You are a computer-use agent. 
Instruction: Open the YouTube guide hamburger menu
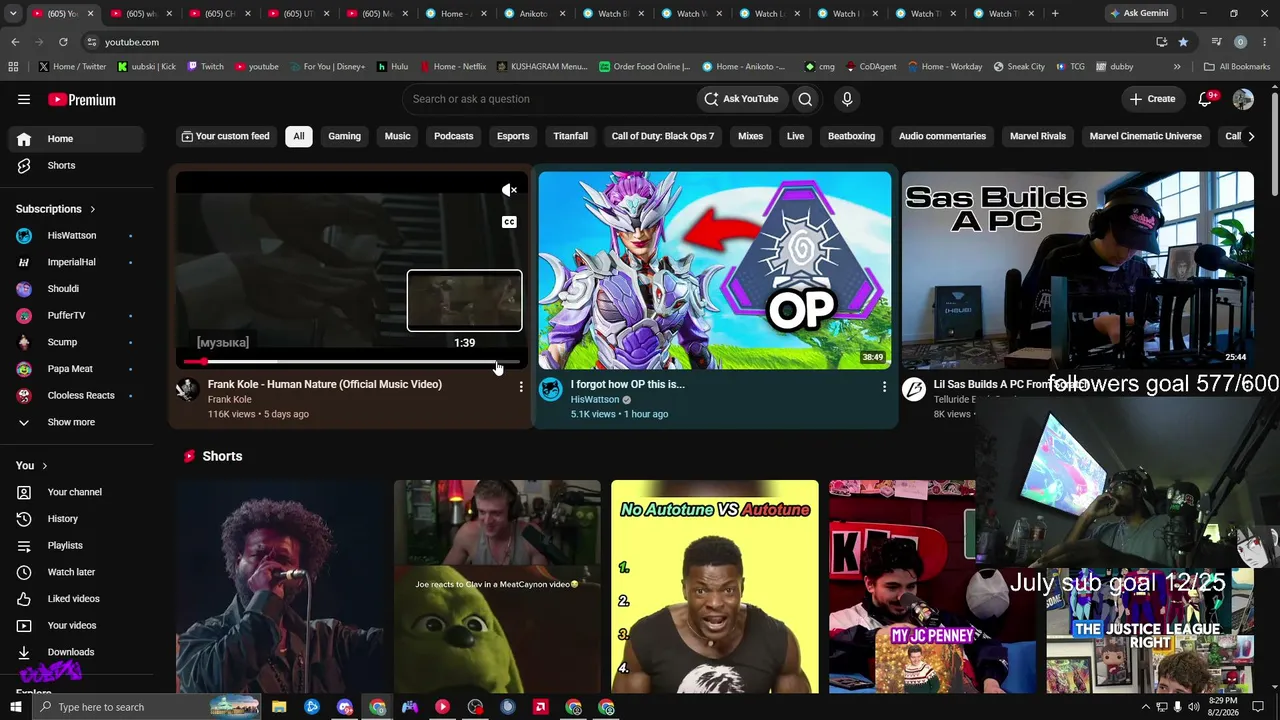click(24, 99)
